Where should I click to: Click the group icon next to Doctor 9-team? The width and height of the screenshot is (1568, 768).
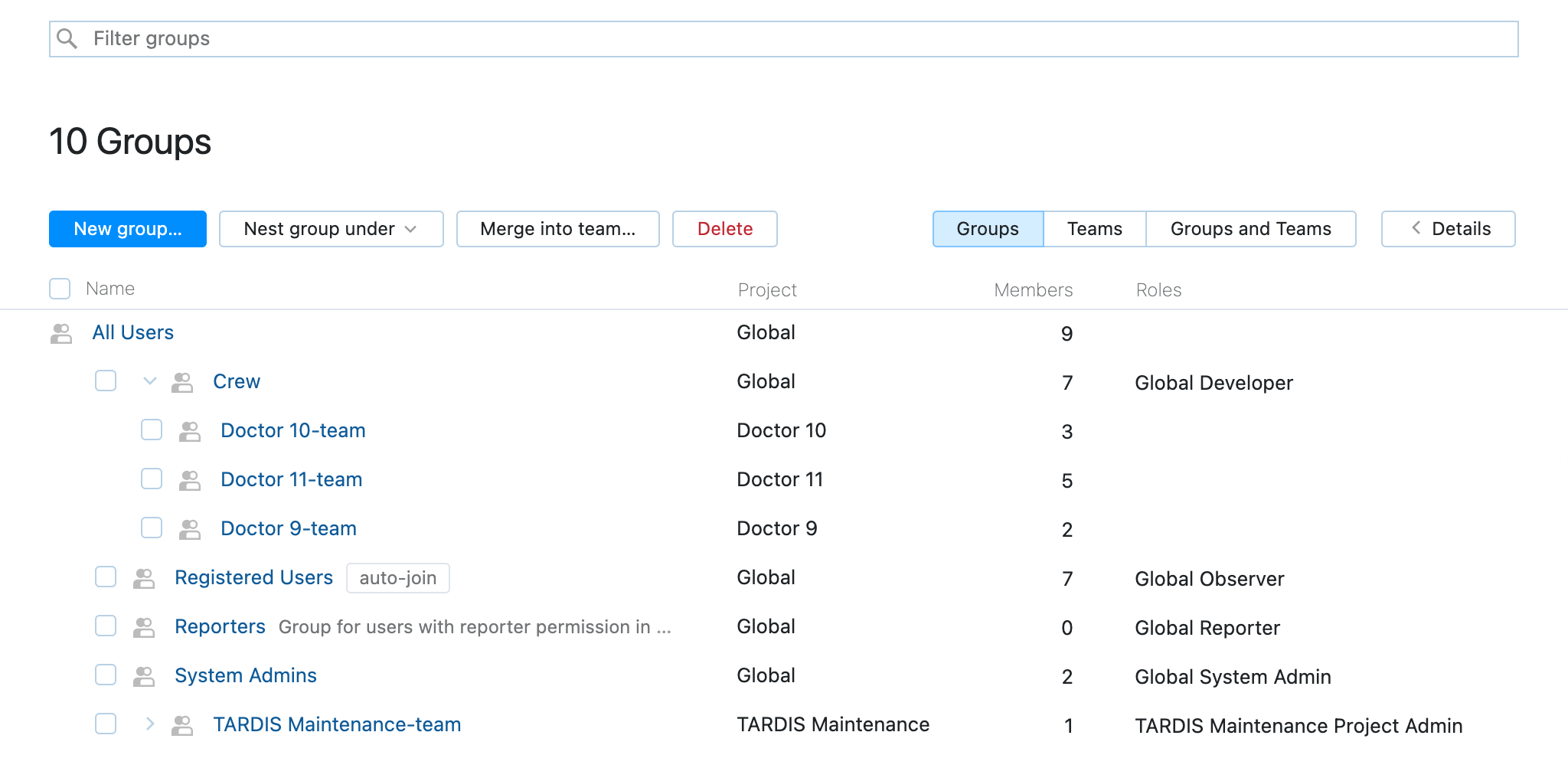click(x=191, y=528)
